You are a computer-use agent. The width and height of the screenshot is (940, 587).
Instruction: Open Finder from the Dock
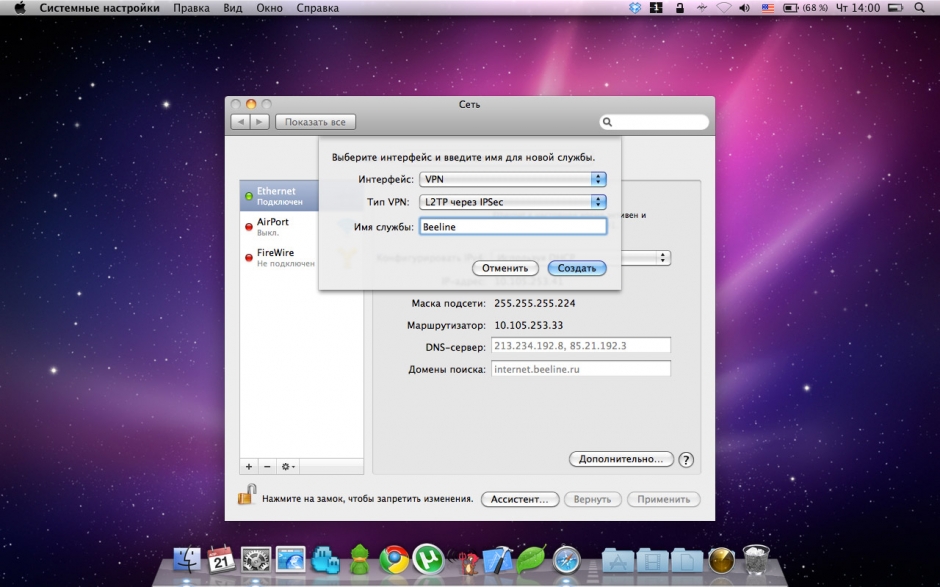[x=187, y=560]
